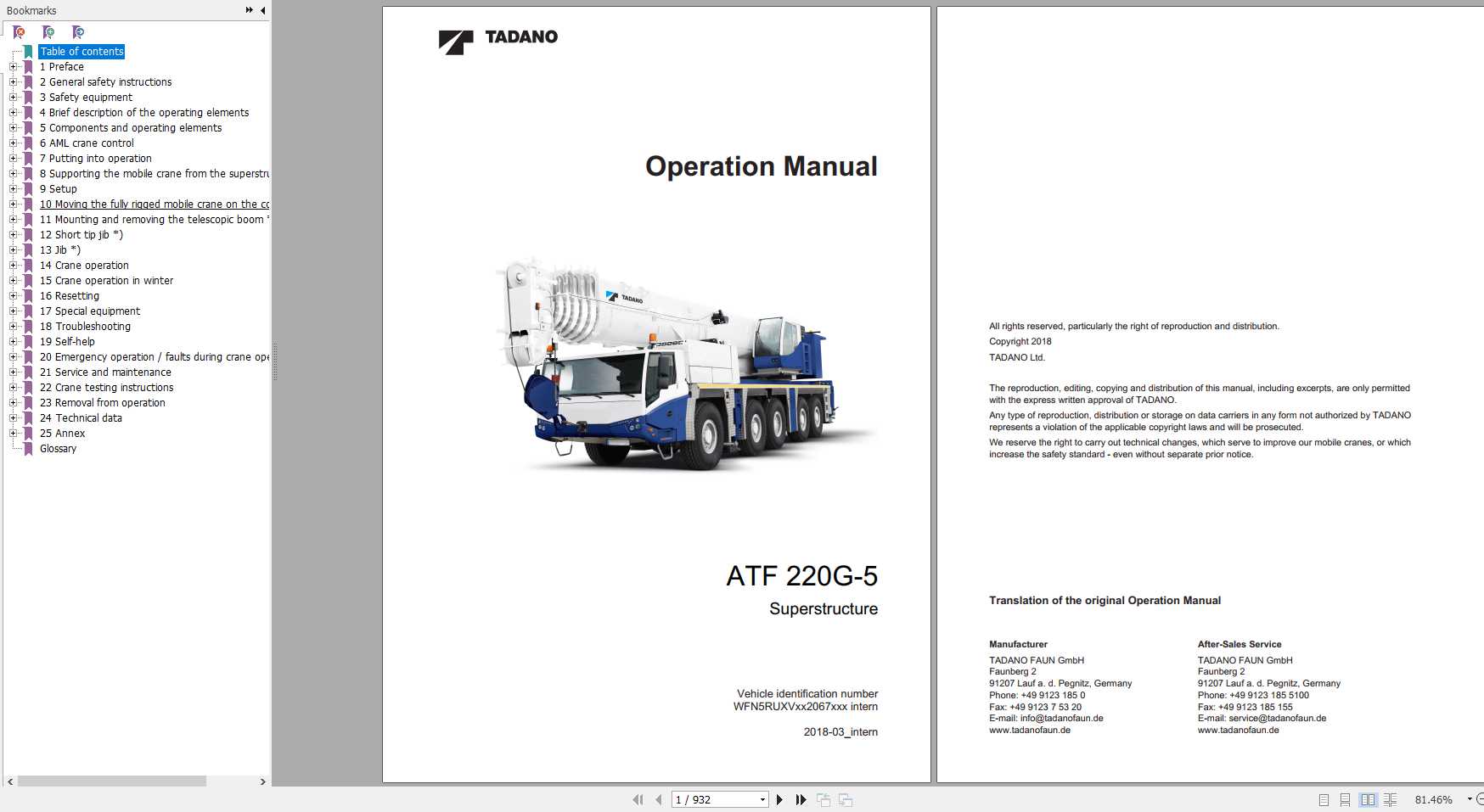Open bookmark 8 Supporting the mobile crane
The width and height of the screenshot is (1484, 812).
155,174
